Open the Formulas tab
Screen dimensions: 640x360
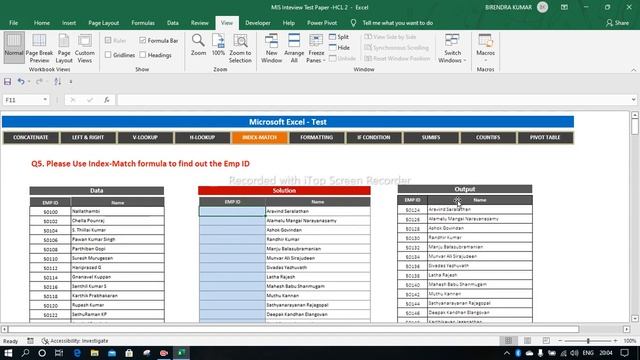coord(143,23)
